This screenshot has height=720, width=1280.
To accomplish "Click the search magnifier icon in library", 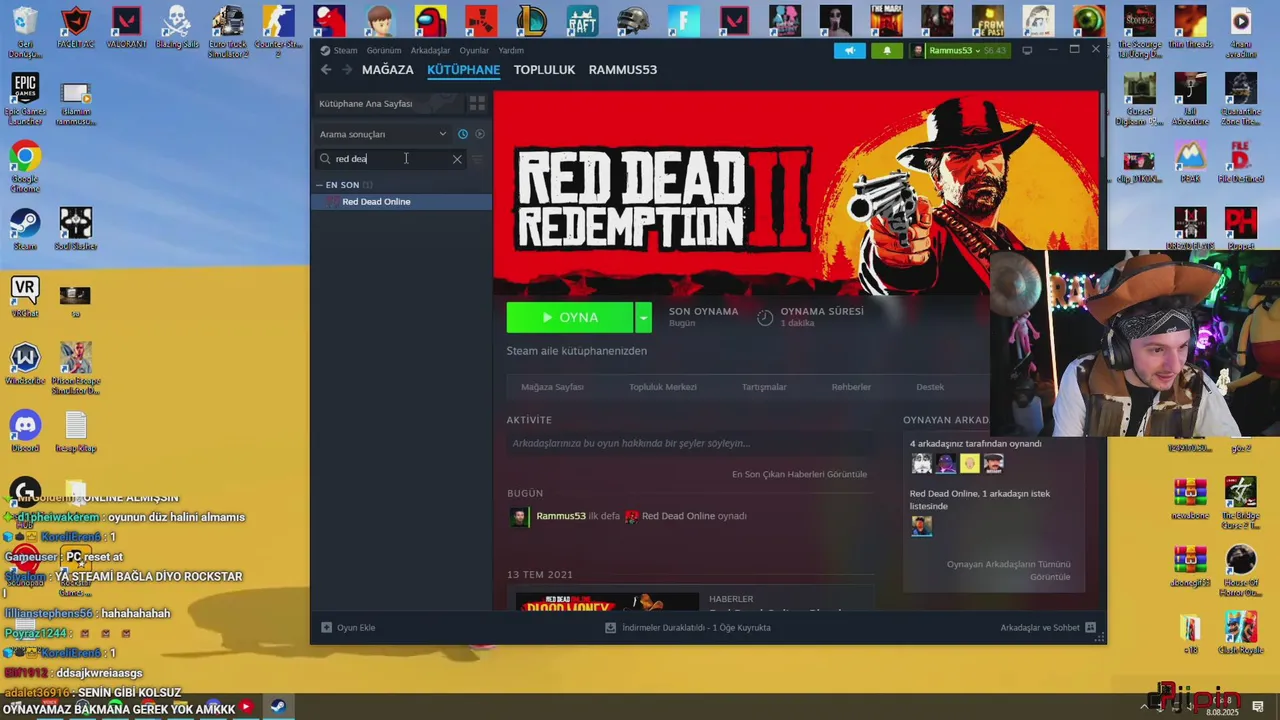I will [325, 159].
